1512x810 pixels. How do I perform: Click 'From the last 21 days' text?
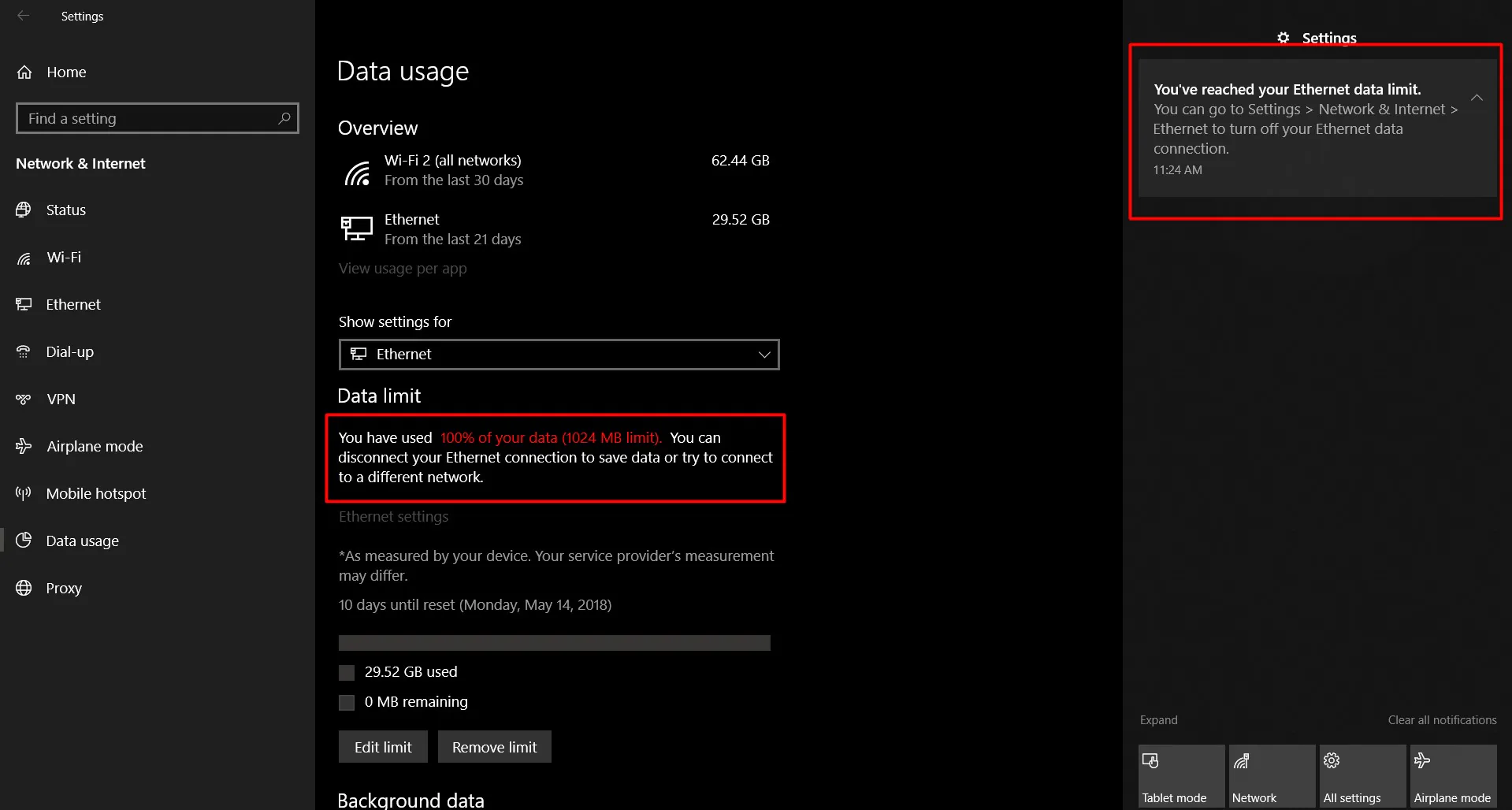pos(453,240)
